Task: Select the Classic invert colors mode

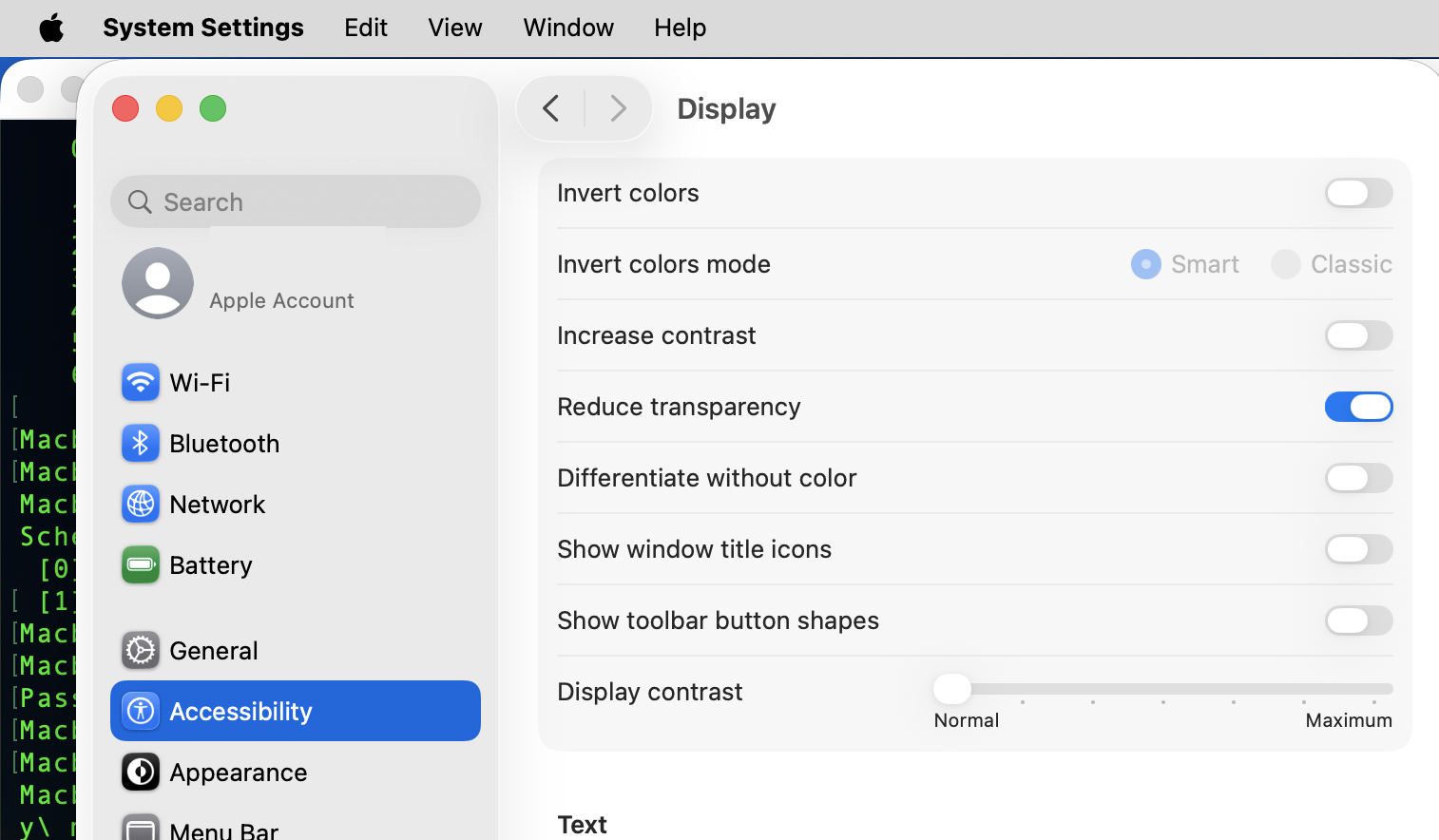Action: coord(1286,264)
